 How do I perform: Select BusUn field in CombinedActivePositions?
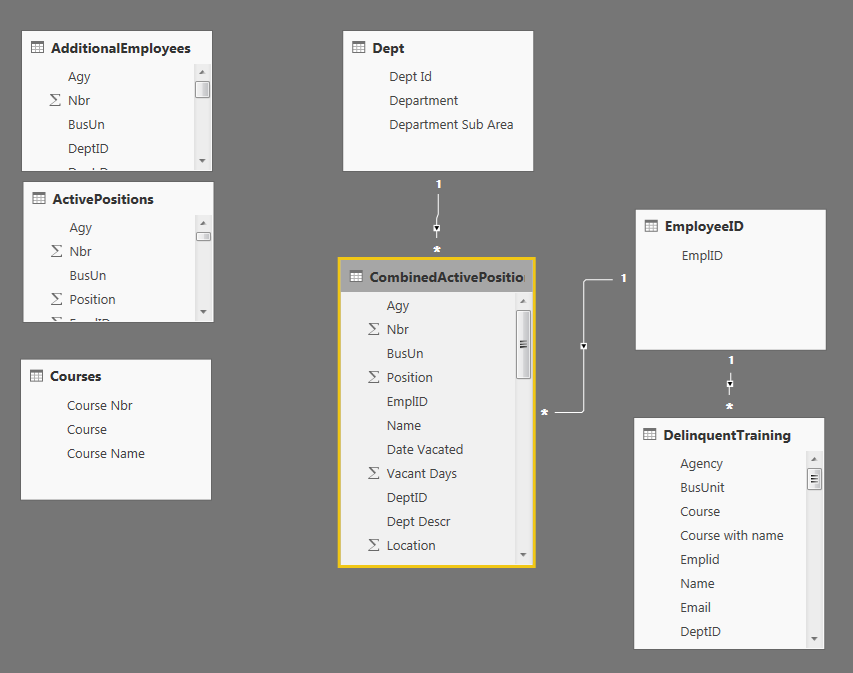pos(405,354)
